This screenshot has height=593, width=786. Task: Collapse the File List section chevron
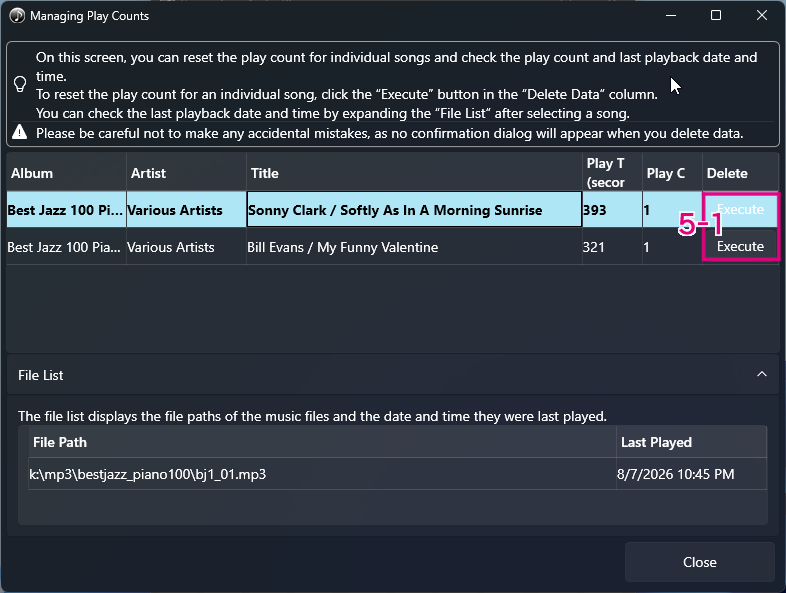[x=761, y=374]
